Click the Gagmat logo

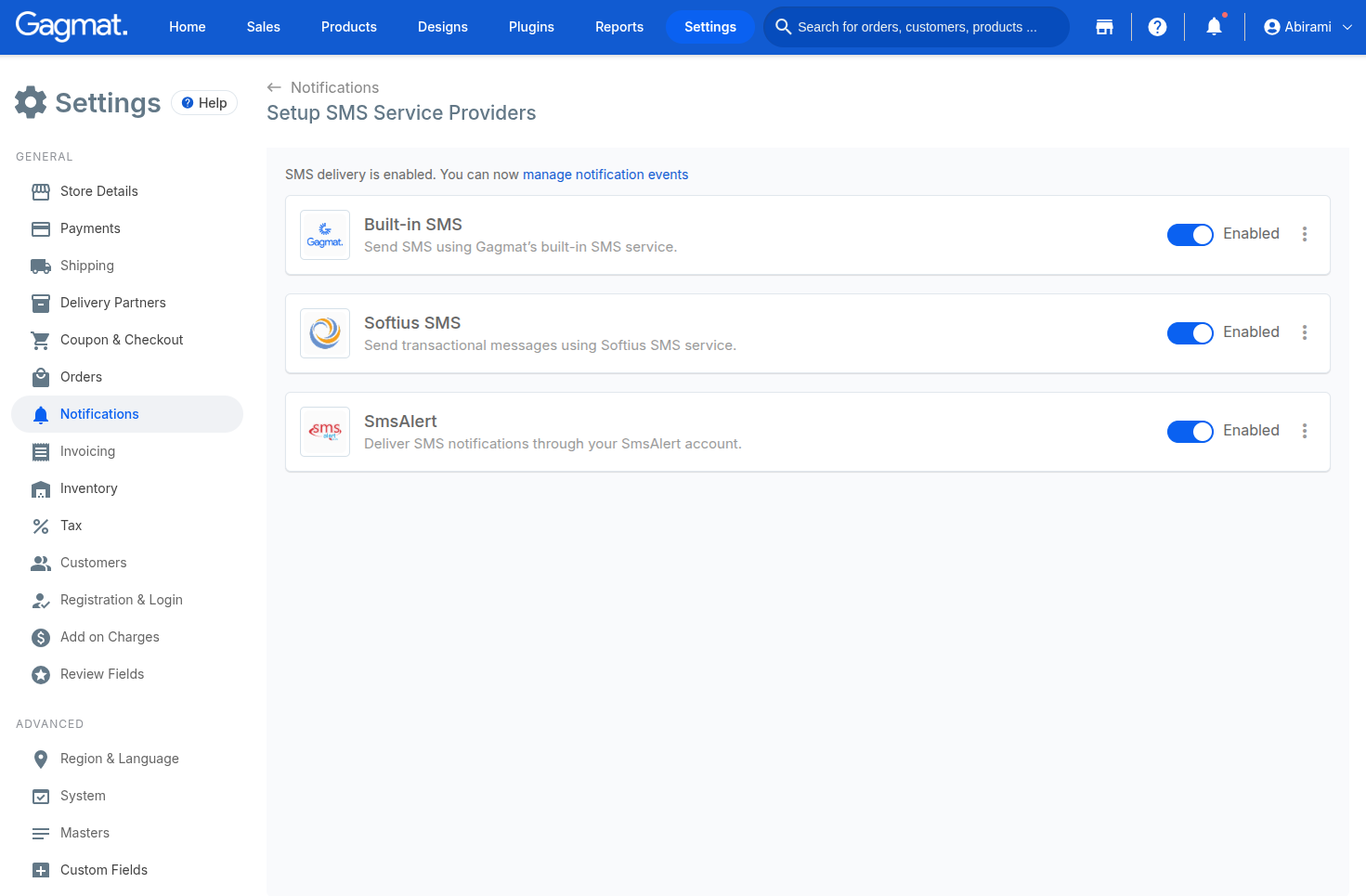[72, 25]
